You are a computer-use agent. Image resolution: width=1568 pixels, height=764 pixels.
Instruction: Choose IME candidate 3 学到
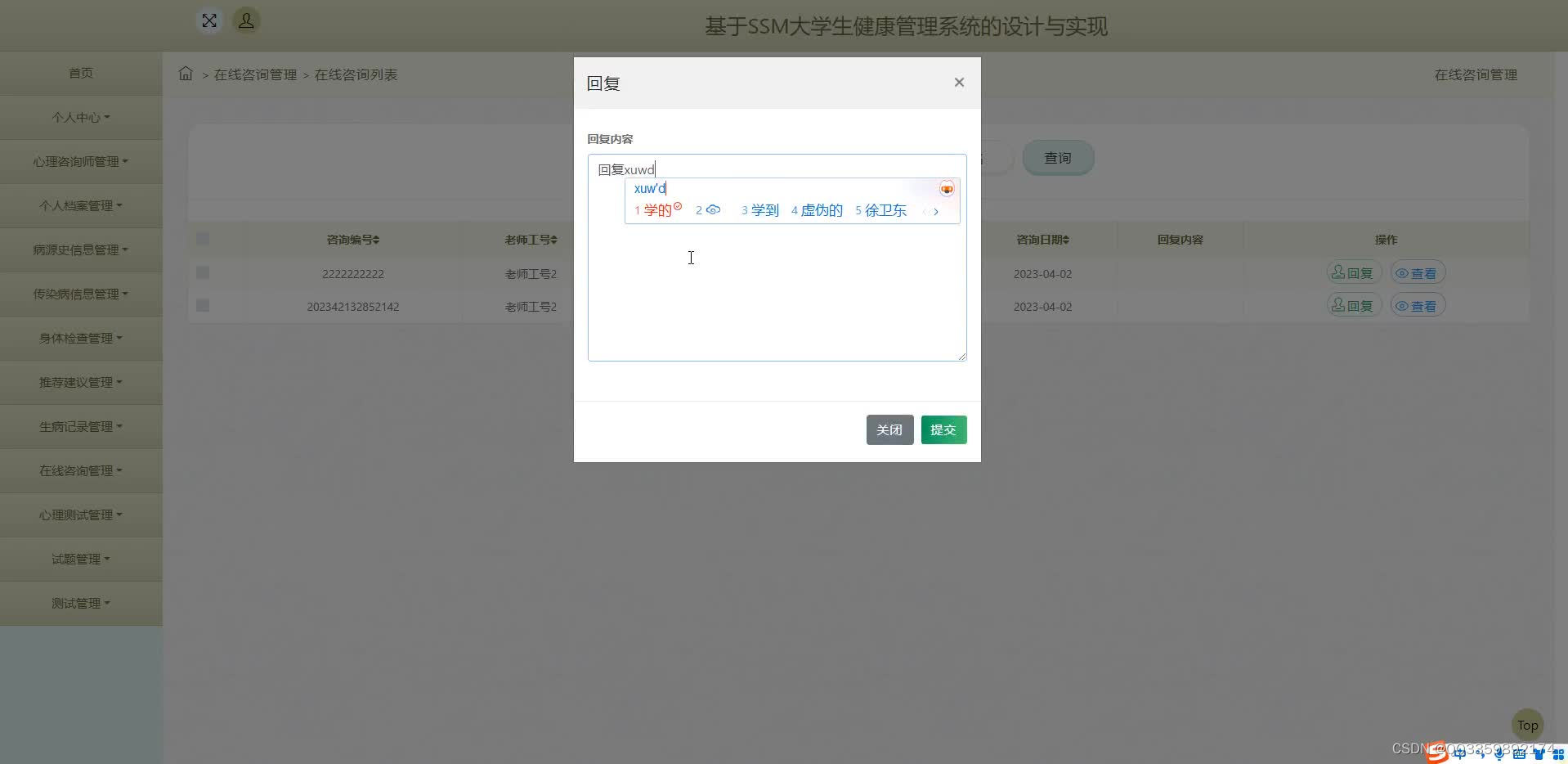[x=759, y=210]
